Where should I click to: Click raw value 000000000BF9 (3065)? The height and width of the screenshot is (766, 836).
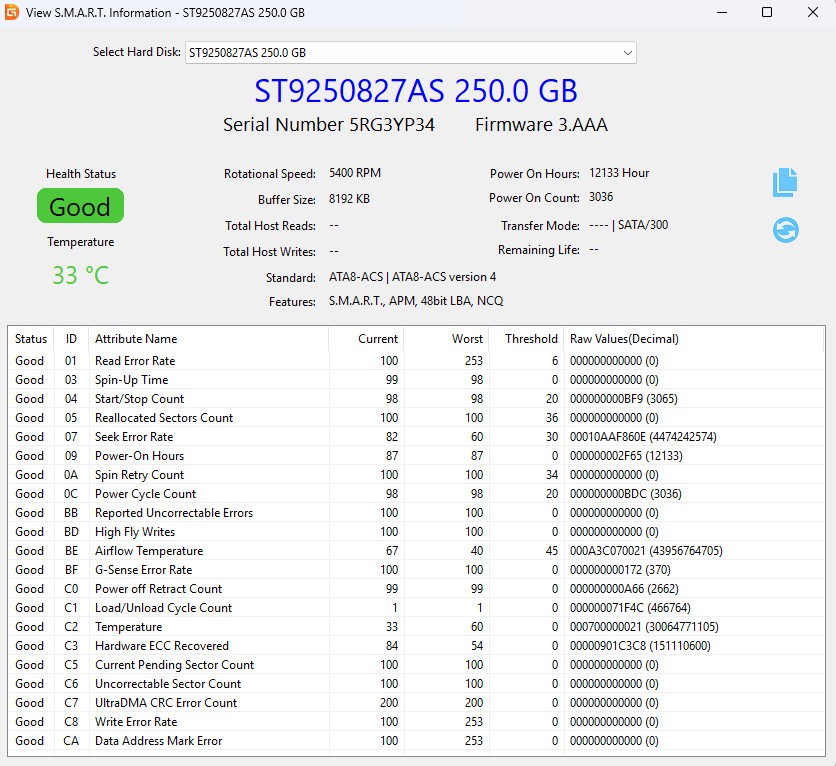[x=624, y=399]
